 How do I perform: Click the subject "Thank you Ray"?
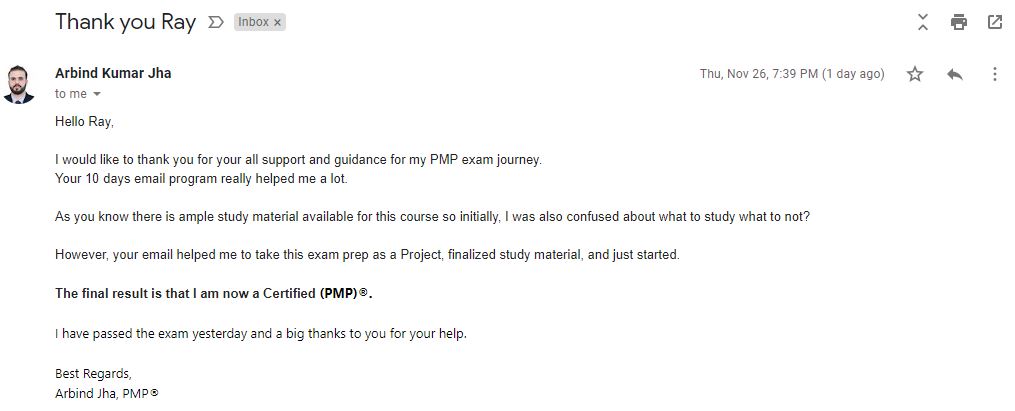click(125, 22)
